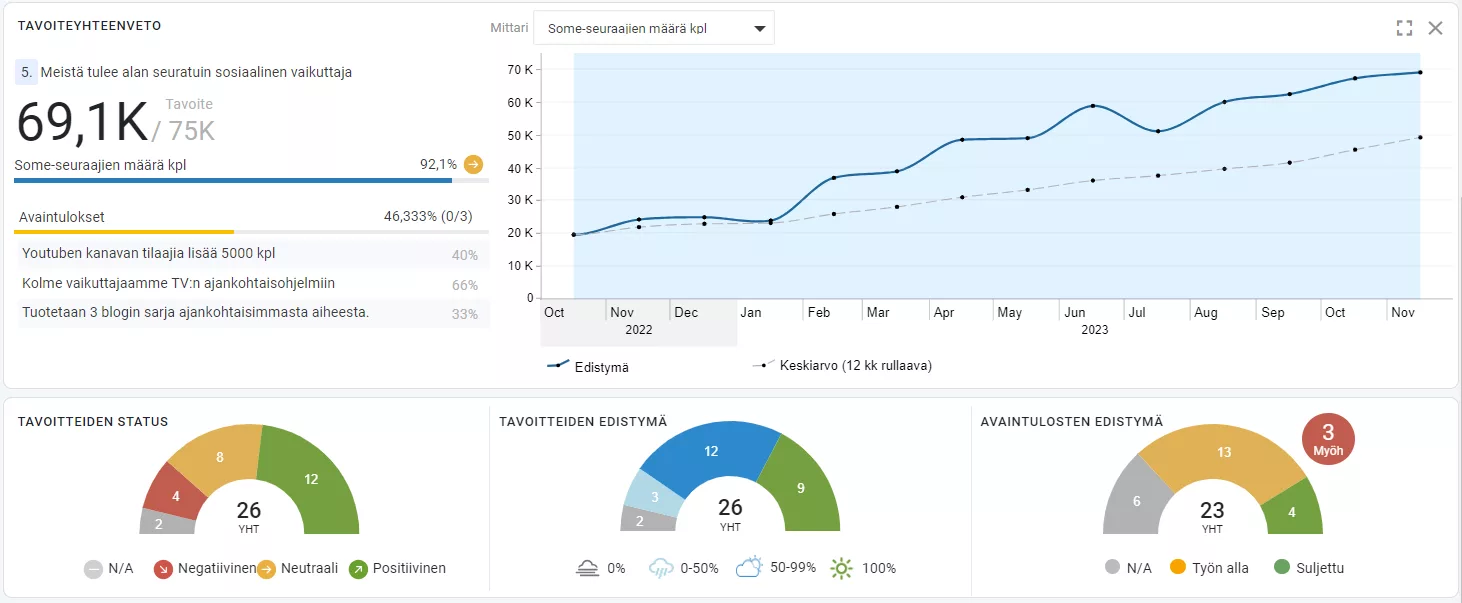
Task: Click the yellow arrow icon beside 92,1%
Action: [474, 165]
